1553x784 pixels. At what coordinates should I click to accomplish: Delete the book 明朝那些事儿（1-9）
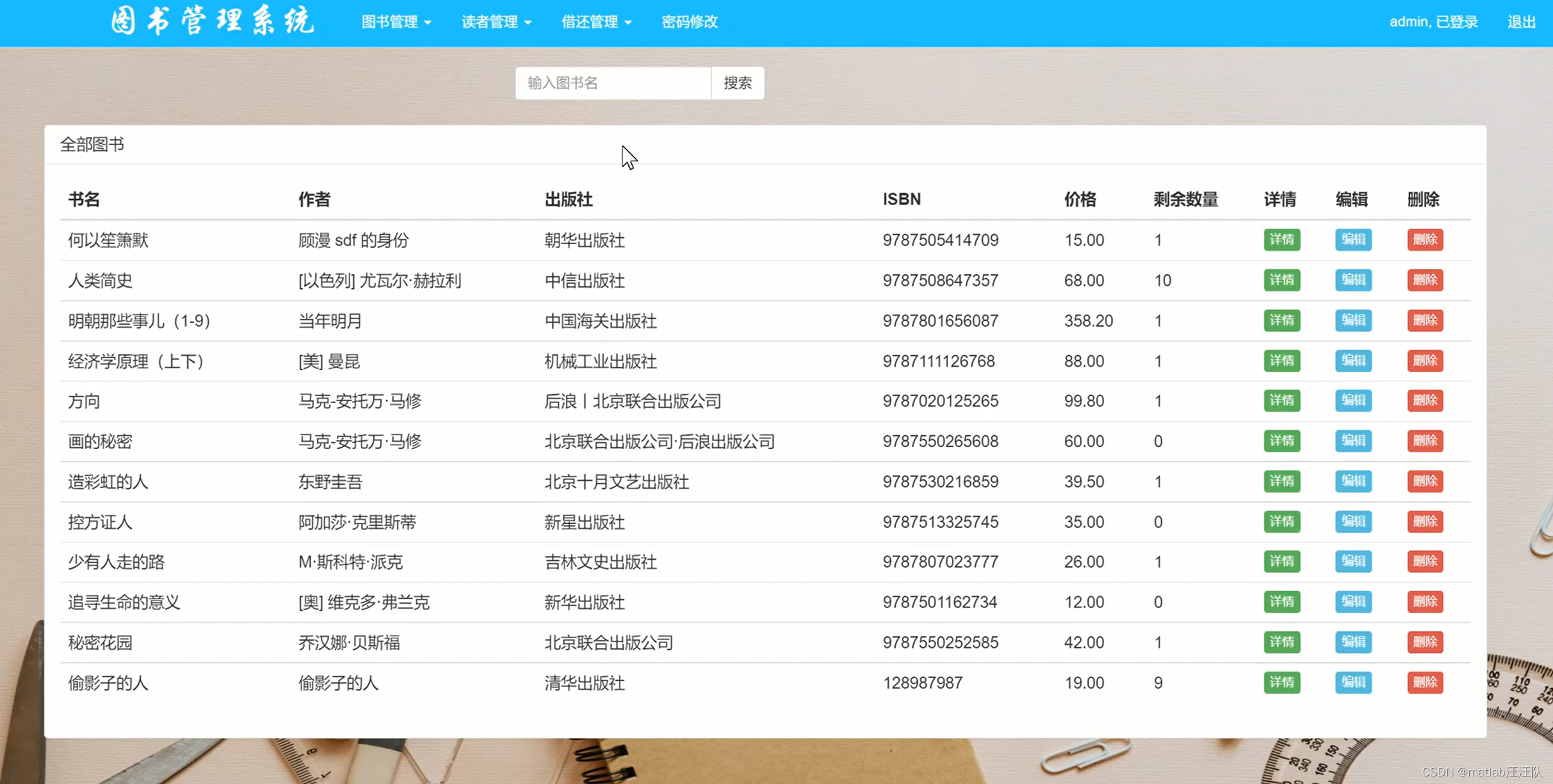point(1424,320)
